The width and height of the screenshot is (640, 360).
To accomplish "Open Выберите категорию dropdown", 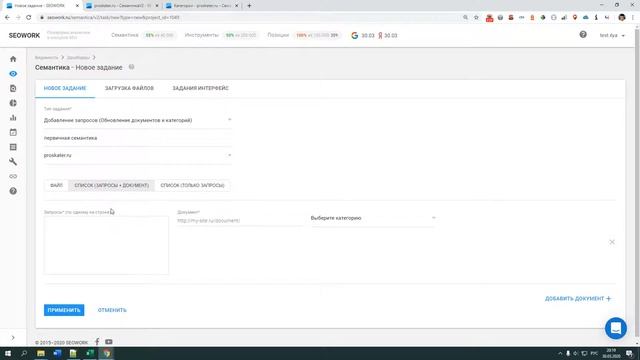I will [x=373, y=218].
